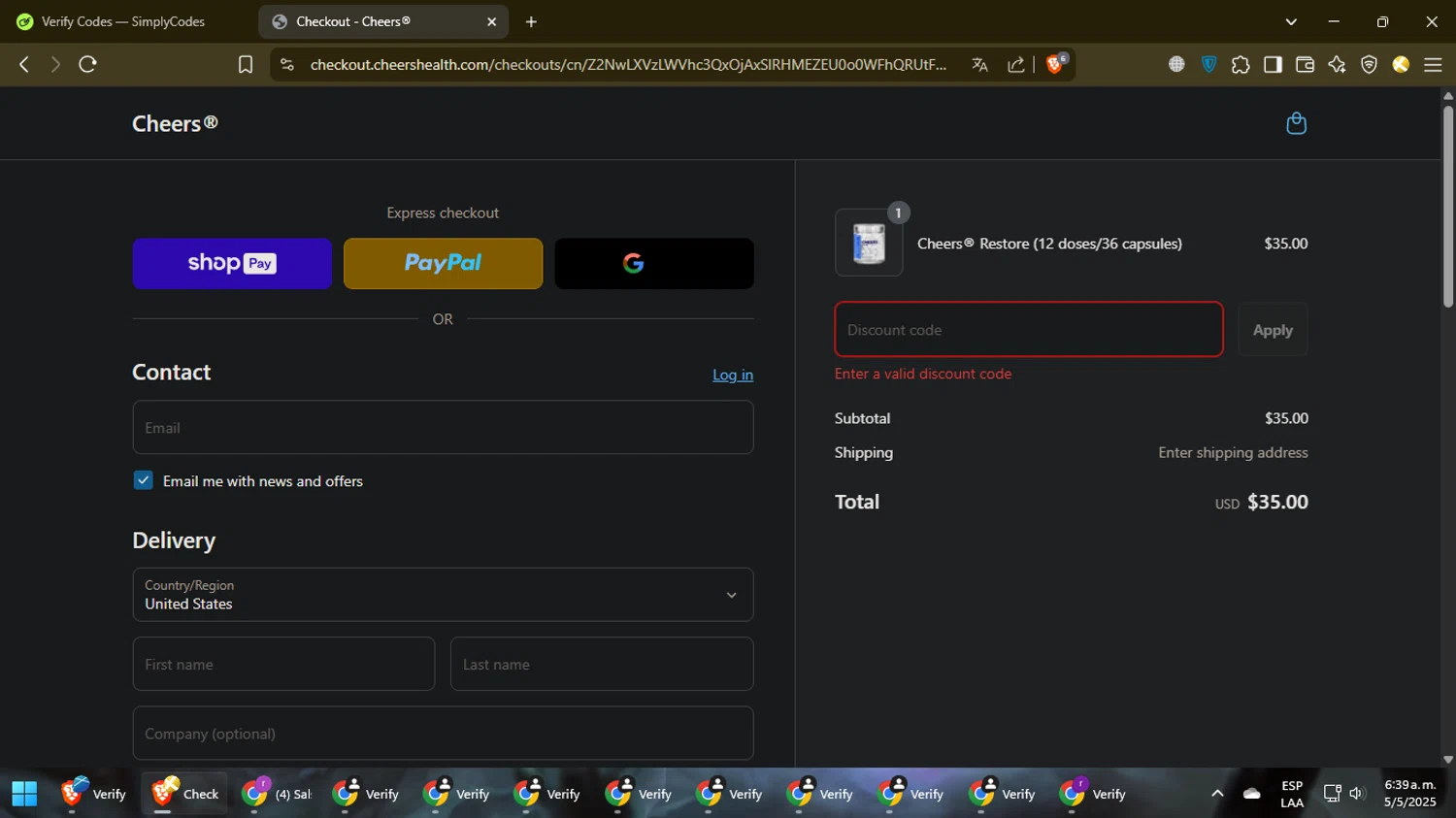Focus the Last name field
Viewport: 1456px width, 818px height.
pyautogui.click(x=602, y=664)
